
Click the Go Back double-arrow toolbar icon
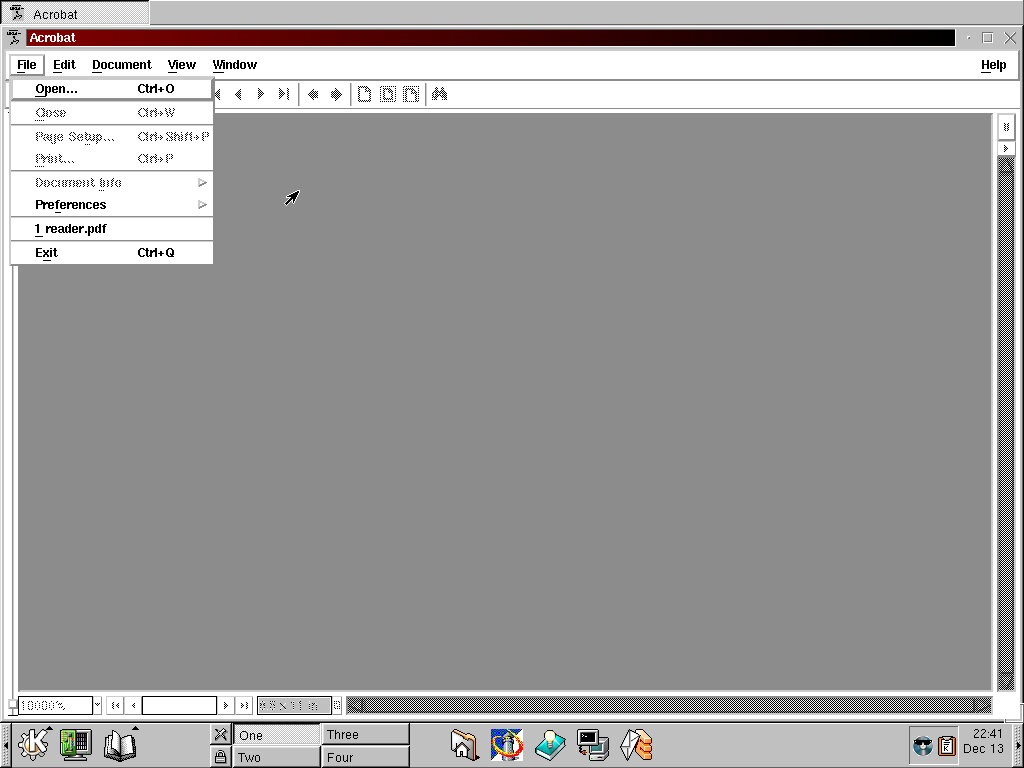pos(313,94)
